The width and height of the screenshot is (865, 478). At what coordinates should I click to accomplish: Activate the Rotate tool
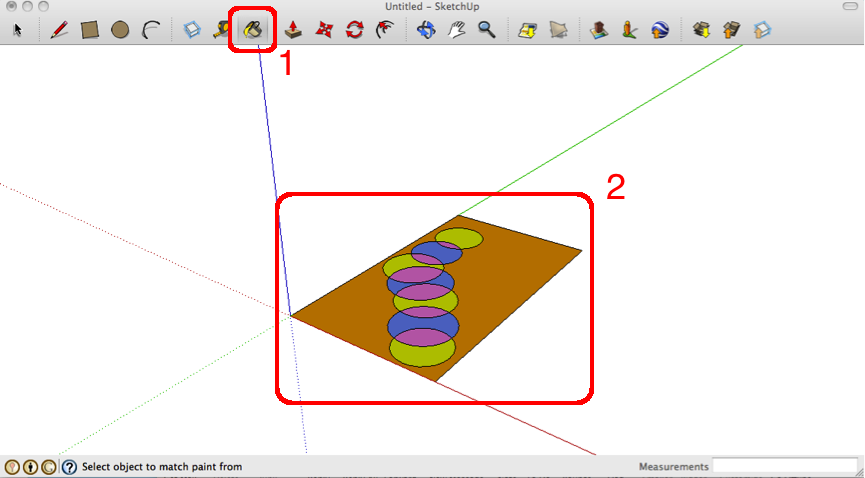click(x=354, y=30)
